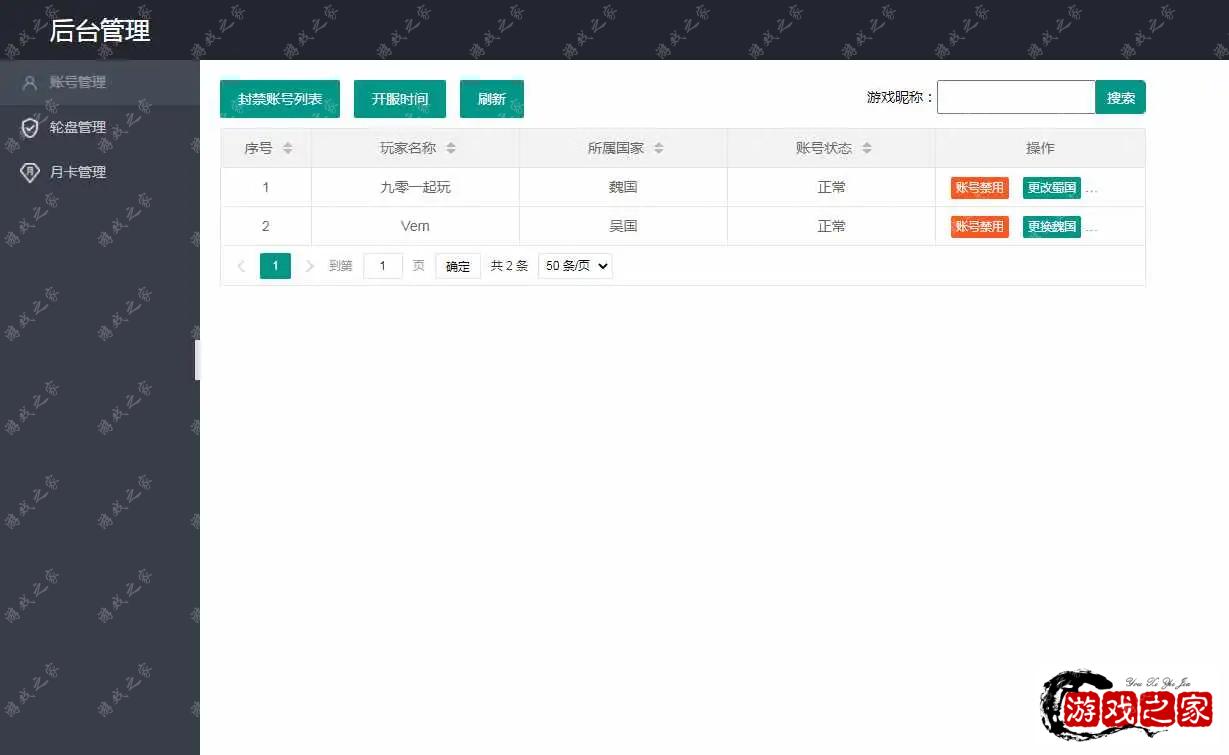This screenshot has width=1229, height=755.
Task: Click the diamond icon beside 月卡管理
Action: tap(30, 172)
